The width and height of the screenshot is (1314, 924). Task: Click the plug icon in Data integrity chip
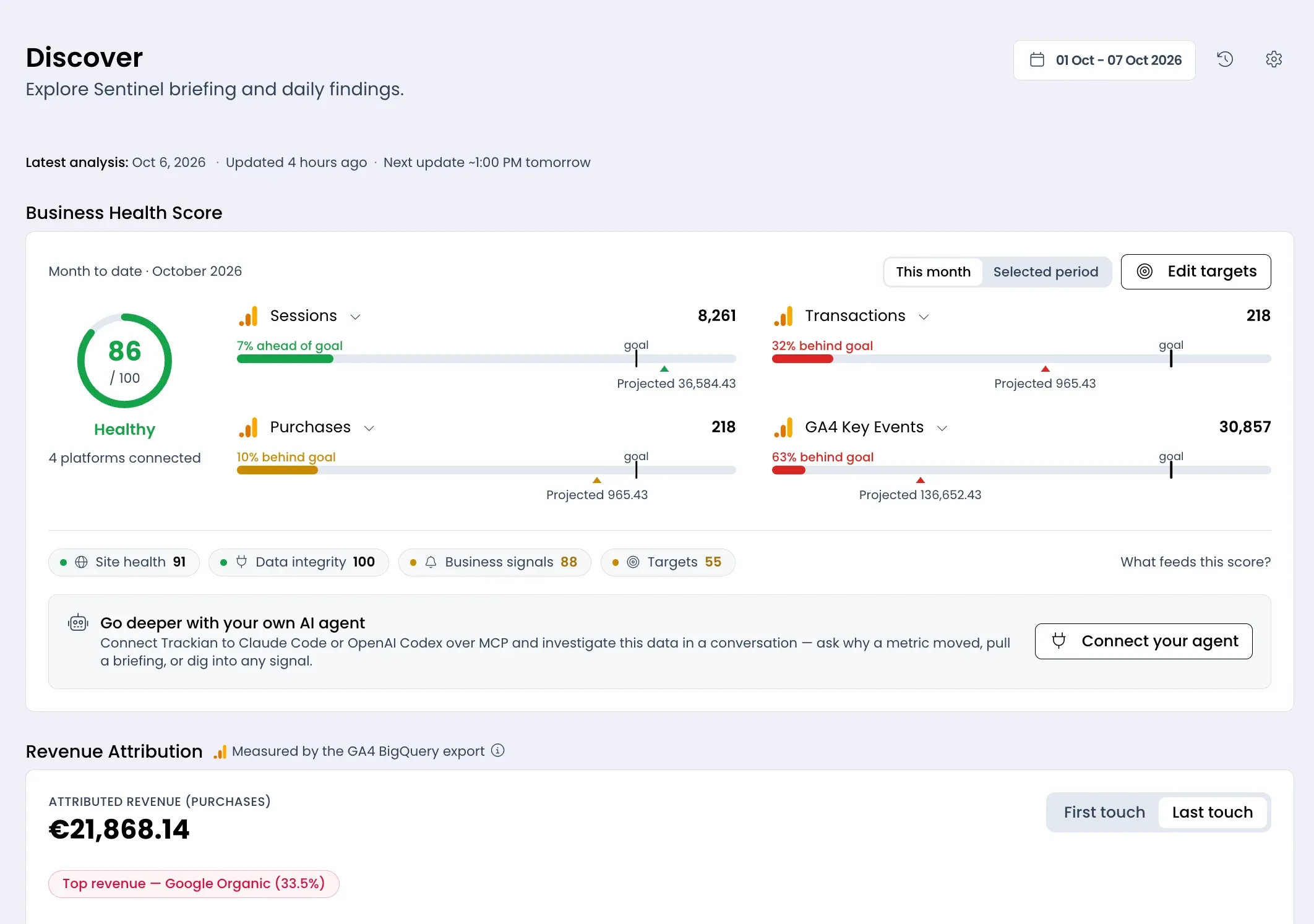click(x=241, y=562)
